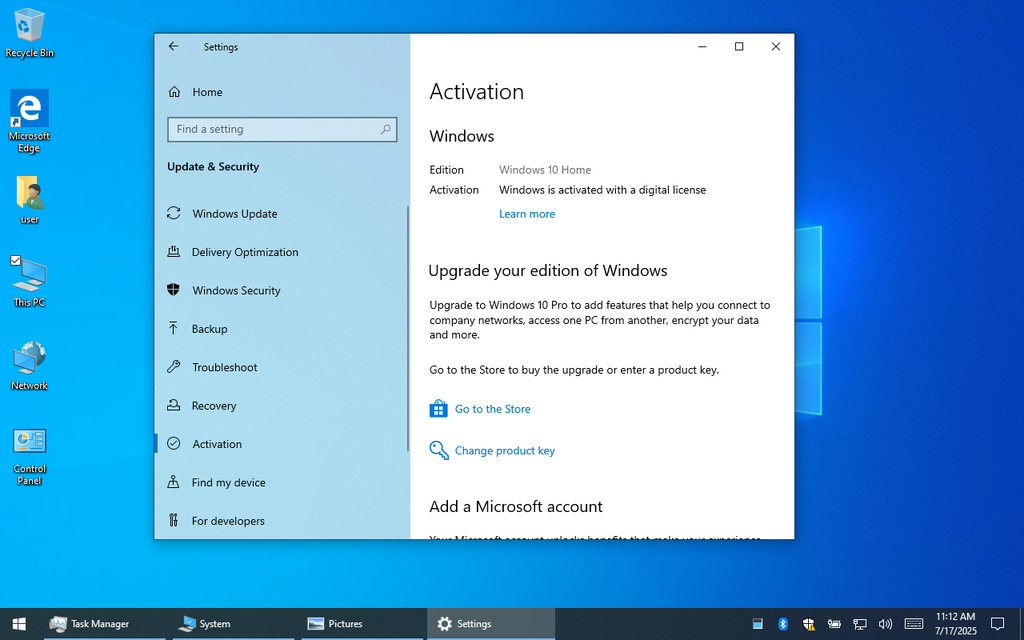Click the Find a setting search box
Viewport: 1024px width, 640px height.
click(275, 129)
